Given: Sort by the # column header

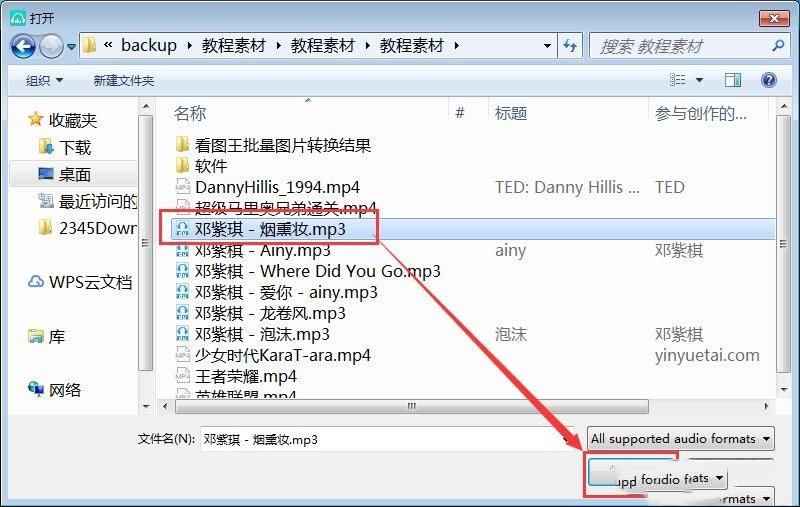Looking at the screenshot, I should point(460,113).
